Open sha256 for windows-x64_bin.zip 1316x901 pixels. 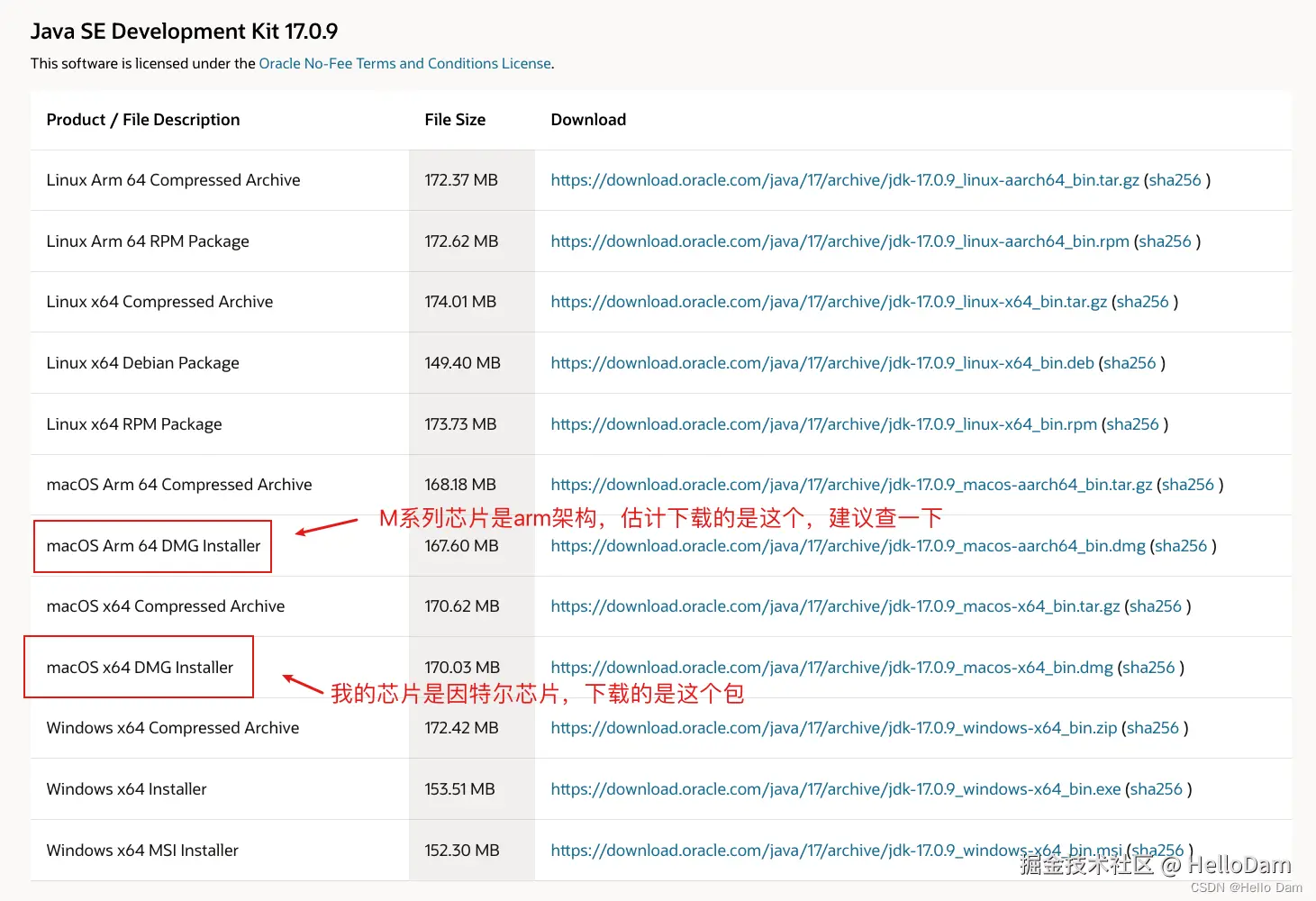pos(1153,728)
